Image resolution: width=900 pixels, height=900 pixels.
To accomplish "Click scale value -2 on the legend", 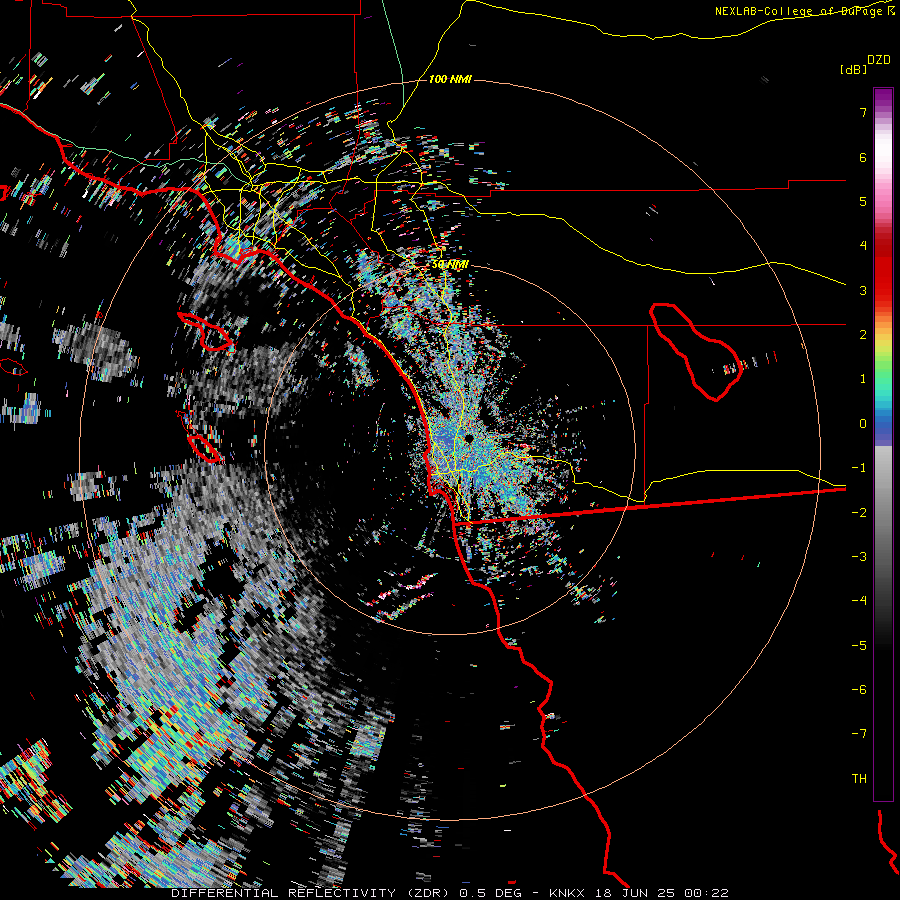I will 859,513.
